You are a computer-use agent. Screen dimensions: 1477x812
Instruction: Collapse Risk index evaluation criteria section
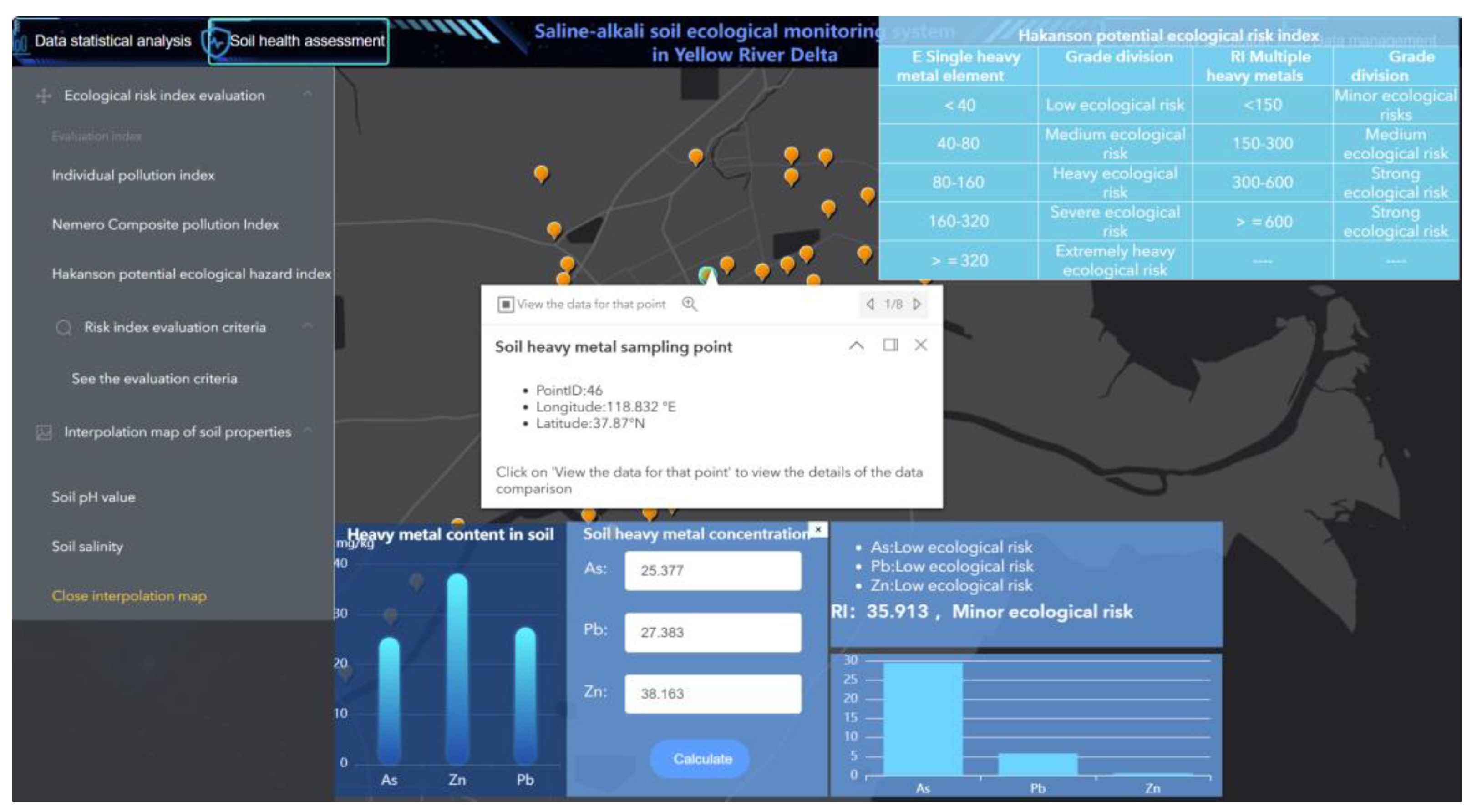308,326
